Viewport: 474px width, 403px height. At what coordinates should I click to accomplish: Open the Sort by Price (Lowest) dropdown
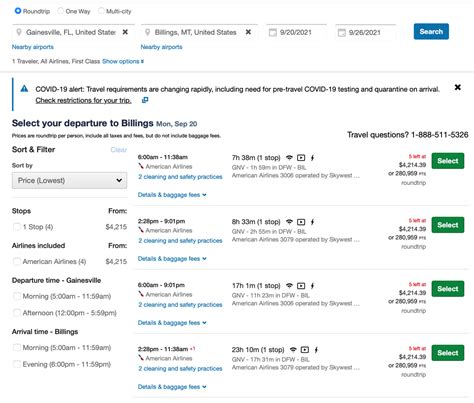point(69,180)
